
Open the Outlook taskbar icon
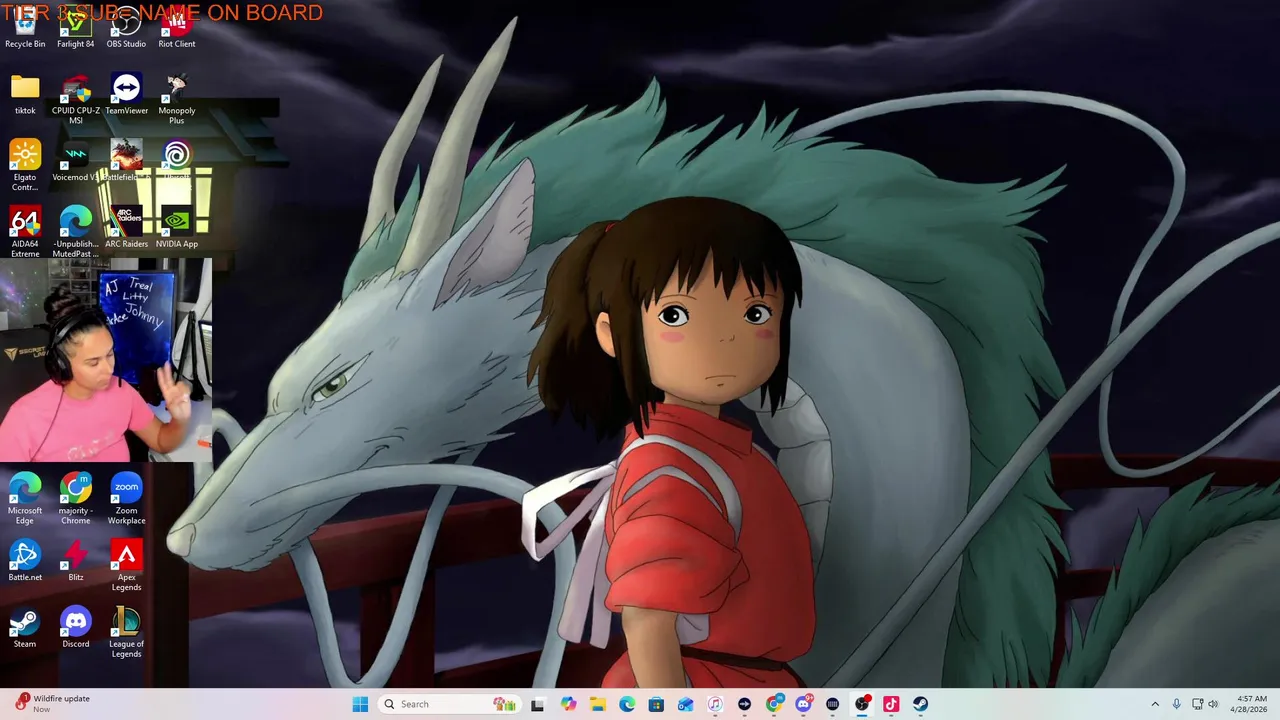coord(685,704)
